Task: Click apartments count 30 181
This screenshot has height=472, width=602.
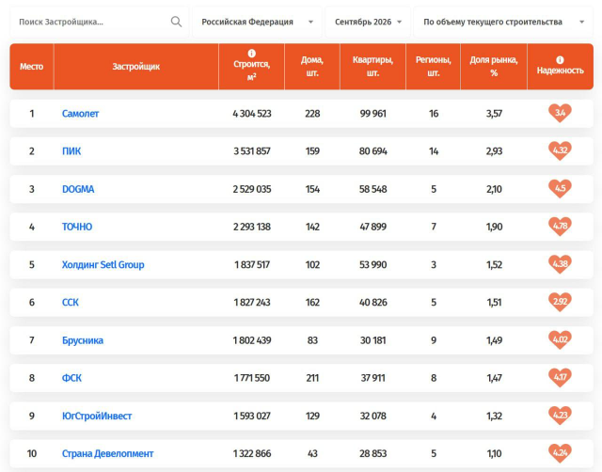Action: click(373, 341)
